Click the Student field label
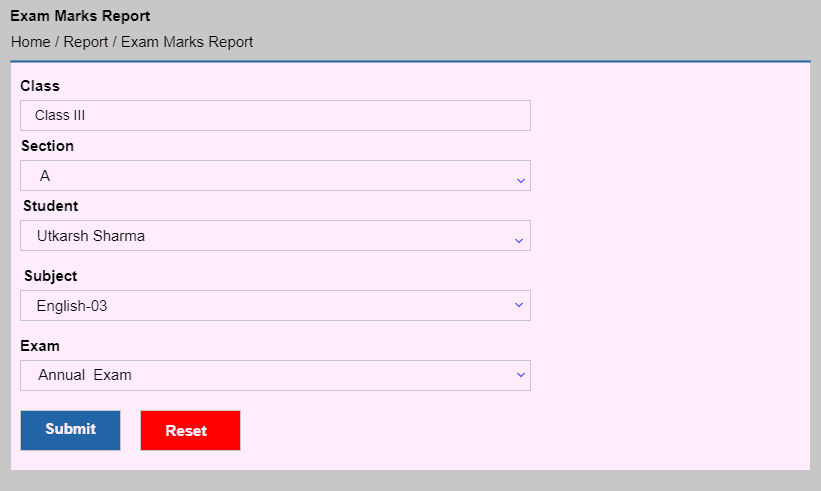Screen dimensions: 821x491 coord(51,206)
